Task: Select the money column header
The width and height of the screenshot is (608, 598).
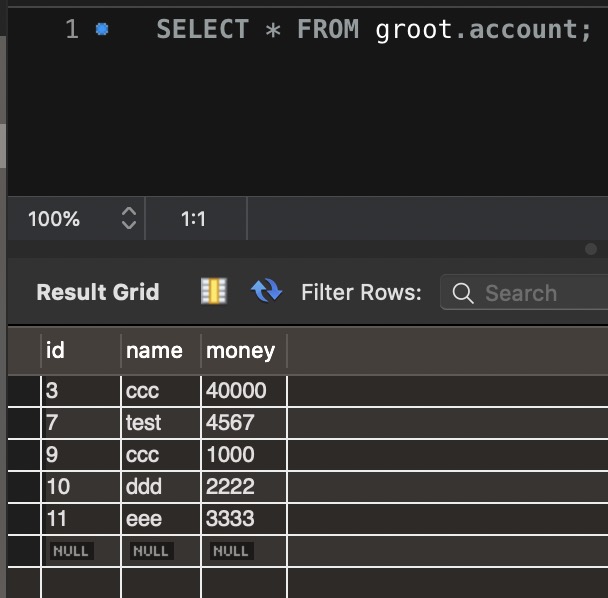Action: pos(242,350)
